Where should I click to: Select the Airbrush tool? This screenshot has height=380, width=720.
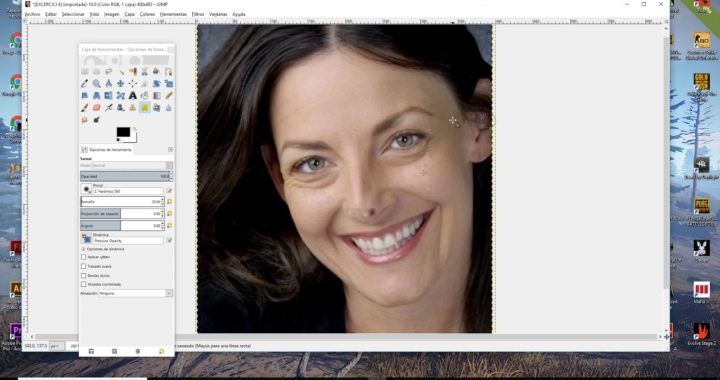point(108,107)
